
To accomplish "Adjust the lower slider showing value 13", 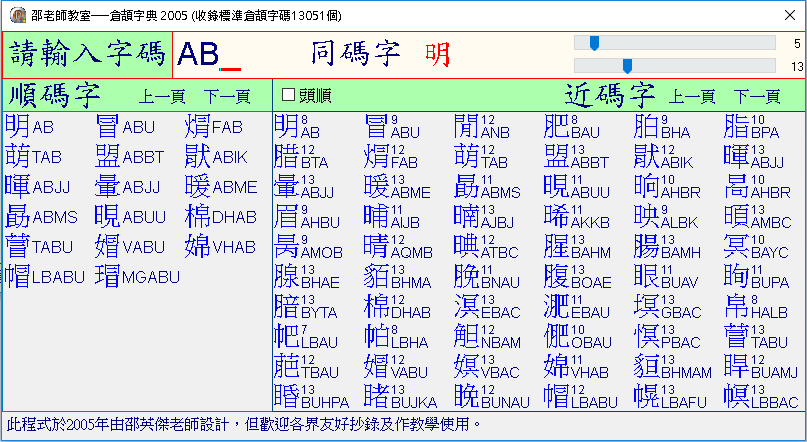I will click(x=675, y=66).
